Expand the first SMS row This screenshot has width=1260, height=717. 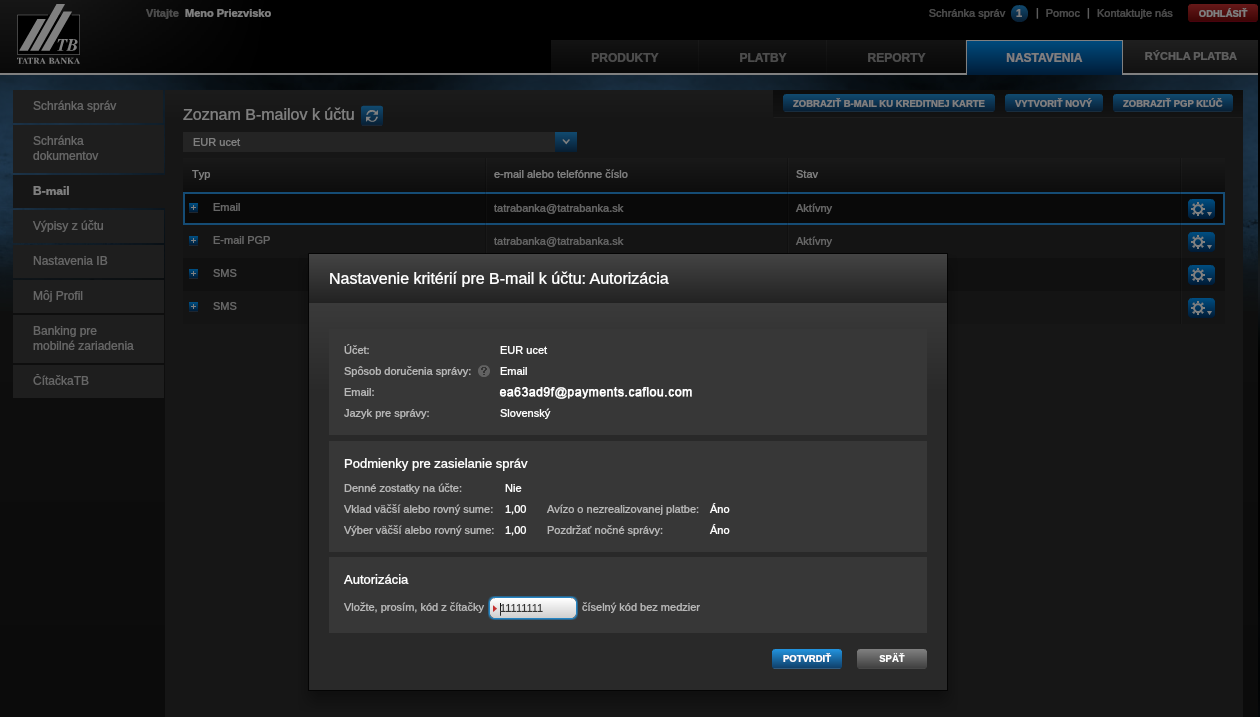(194, 273)
